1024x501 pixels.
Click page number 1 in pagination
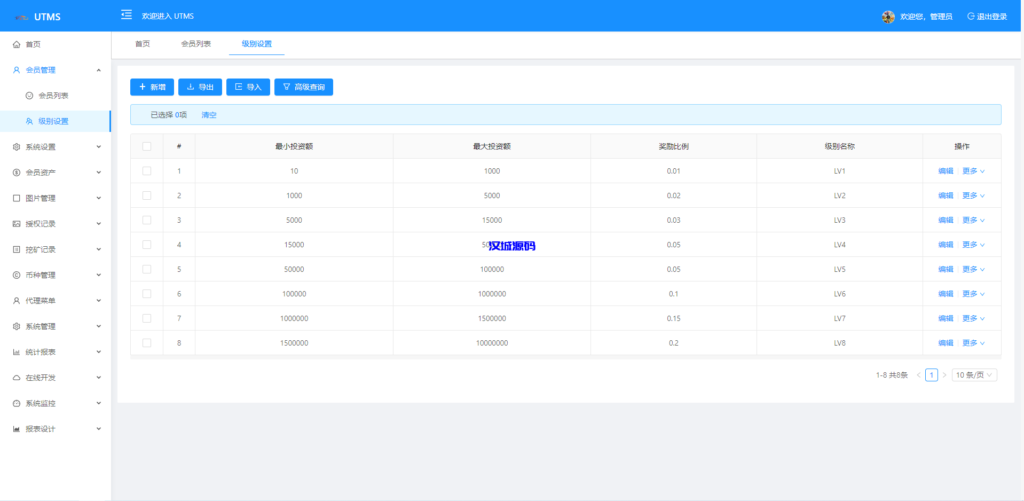pyautogui.click(x=931, y=375)
